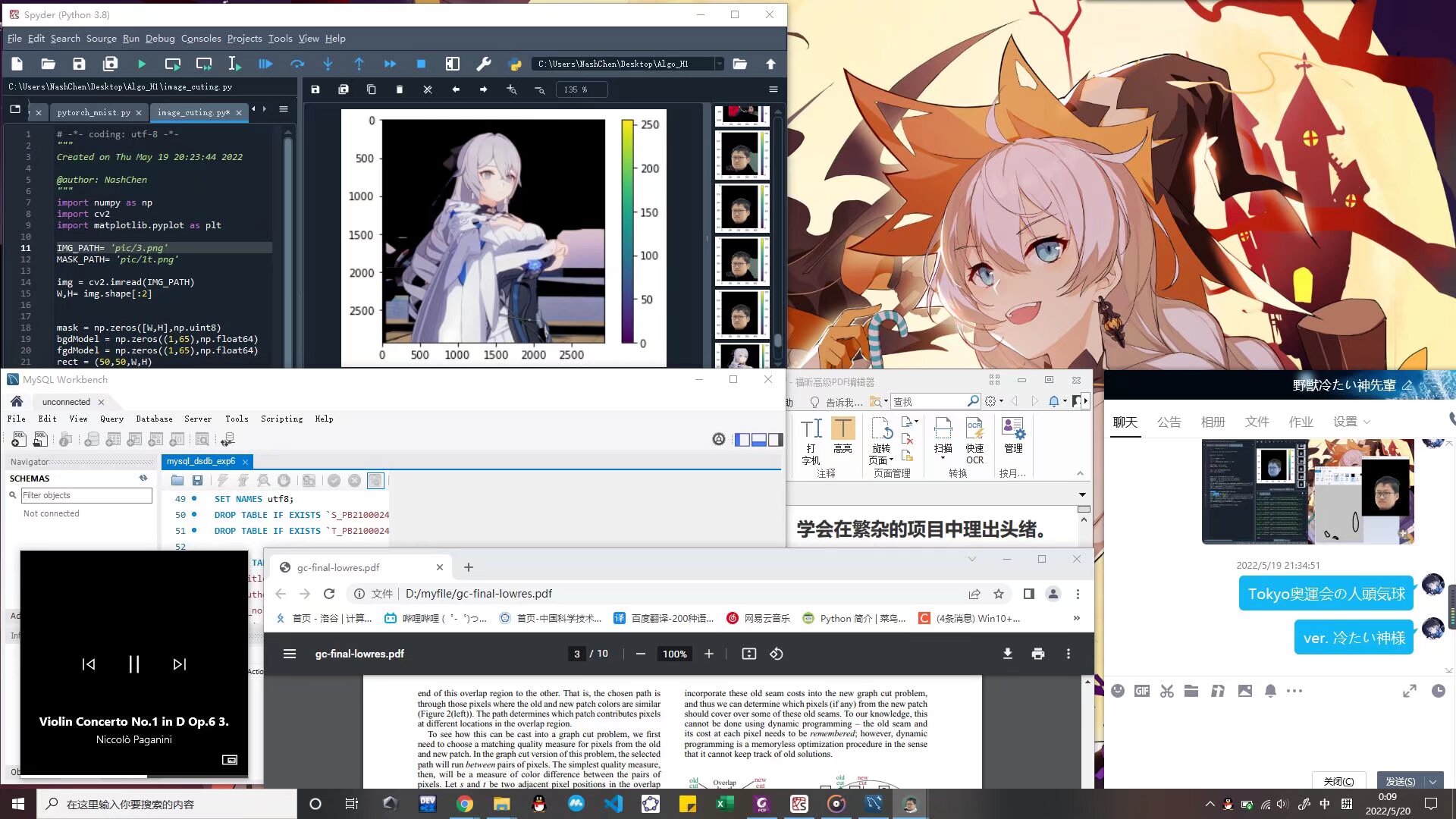Open the Consoles menu in Spyder

201,39
